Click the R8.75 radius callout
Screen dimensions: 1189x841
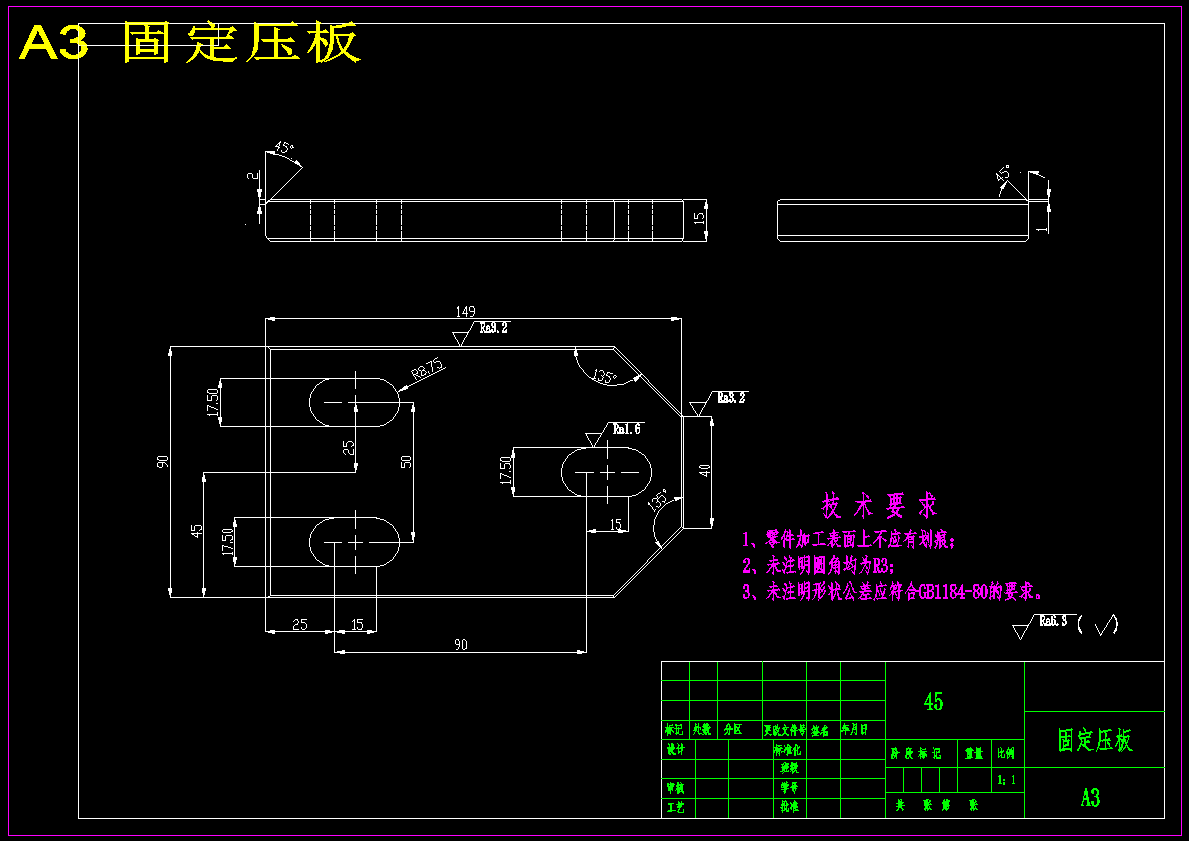tap(427, 369)
